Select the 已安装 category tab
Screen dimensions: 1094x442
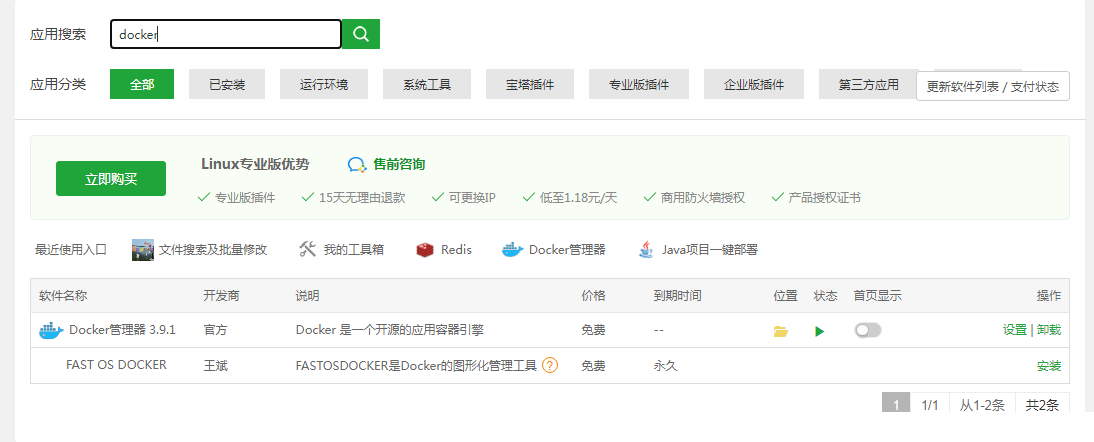227,84
